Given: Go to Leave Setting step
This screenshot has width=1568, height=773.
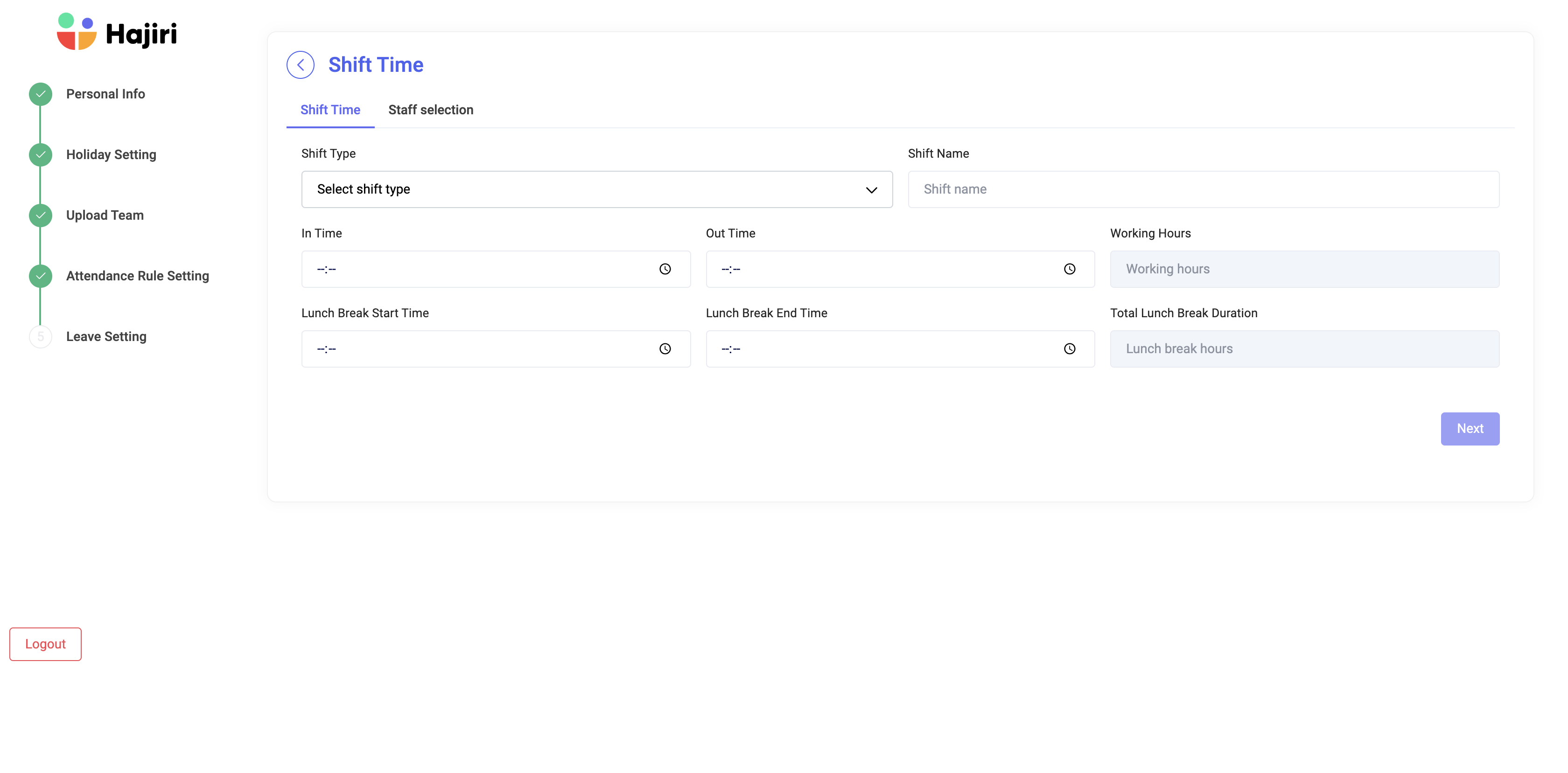Looking at the screenshot, I should pyautogui.click(x=106, y=337).
